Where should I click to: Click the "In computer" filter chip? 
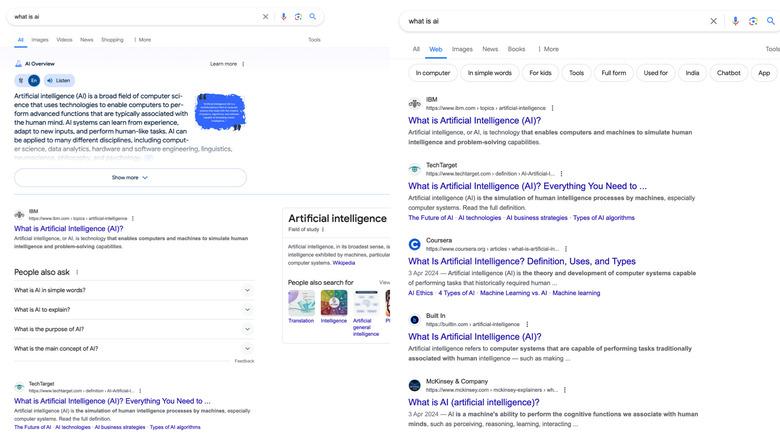coord(433,73)
